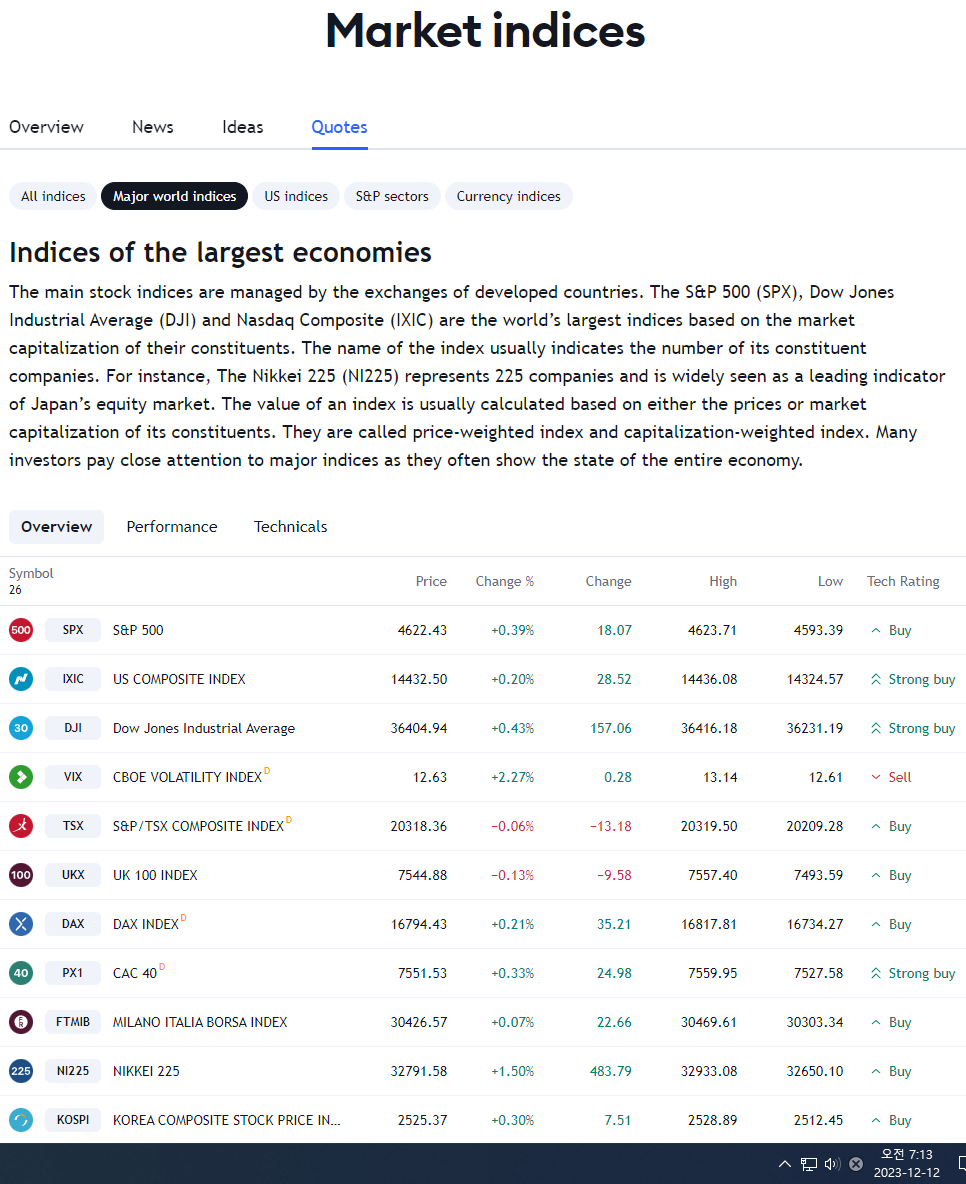The height and width of the screenshot is (1184, 966).
Task: Sort table by Symbol column header
Action: [x=31, y=573]
